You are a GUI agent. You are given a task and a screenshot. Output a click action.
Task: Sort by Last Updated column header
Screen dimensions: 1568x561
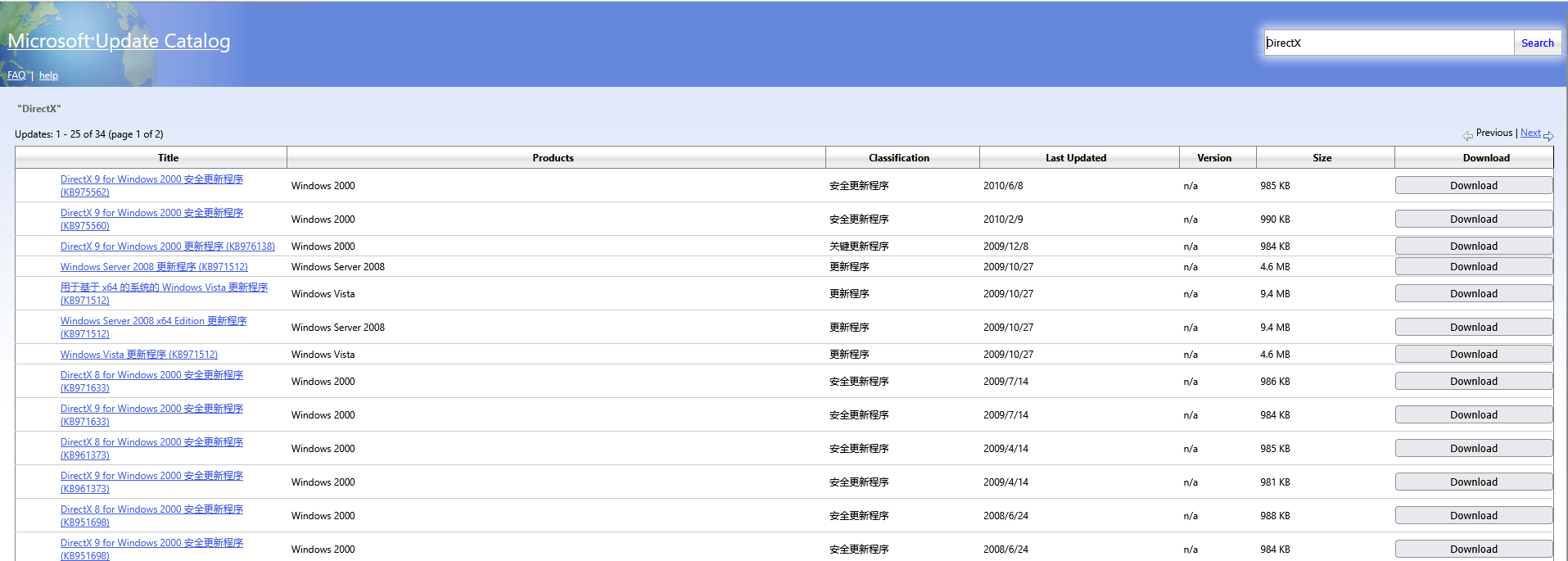pyautogui.click(x=1075, y=158)
